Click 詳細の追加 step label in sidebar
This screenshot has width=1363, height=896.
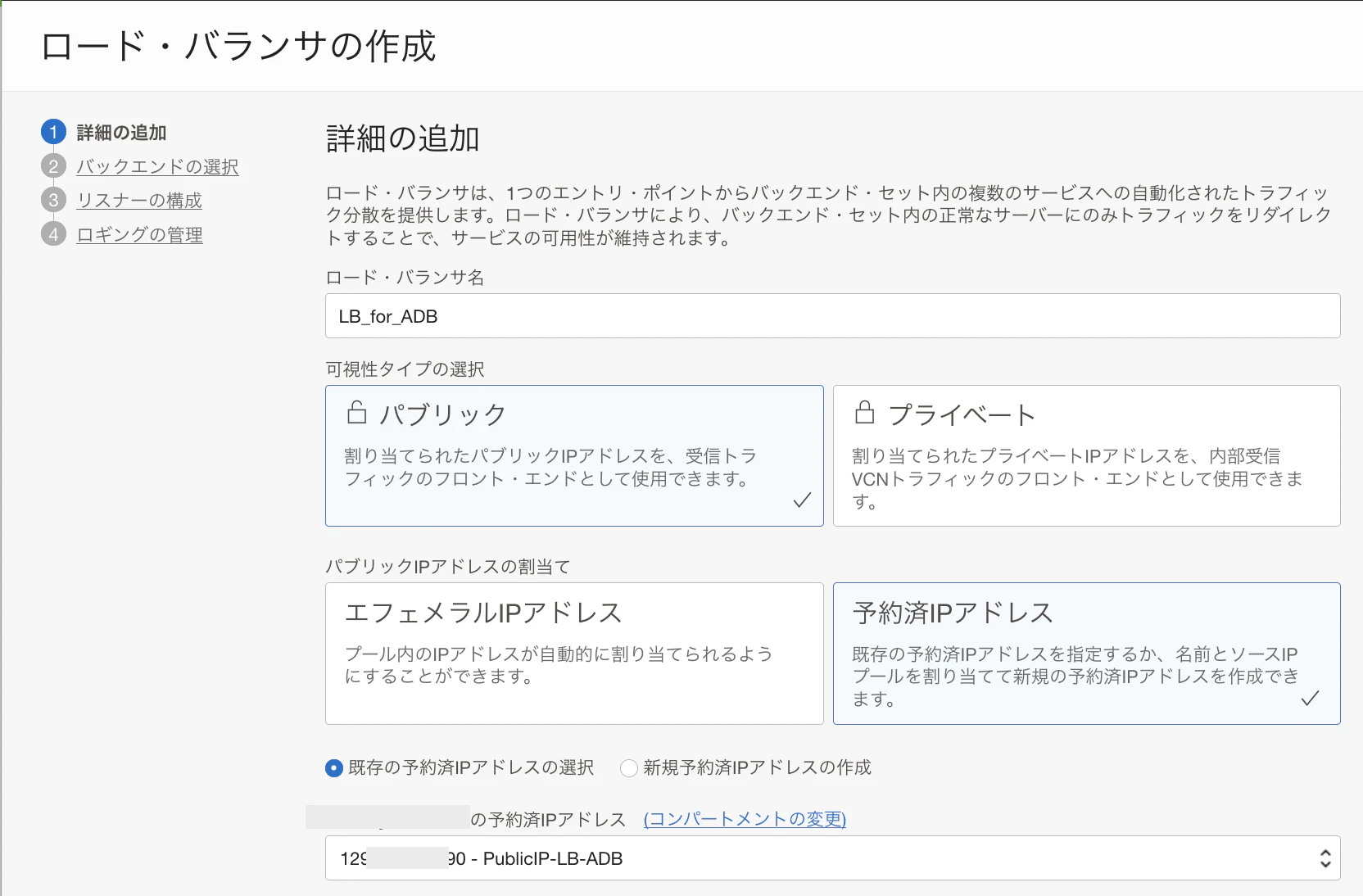(x=121, y=132)
